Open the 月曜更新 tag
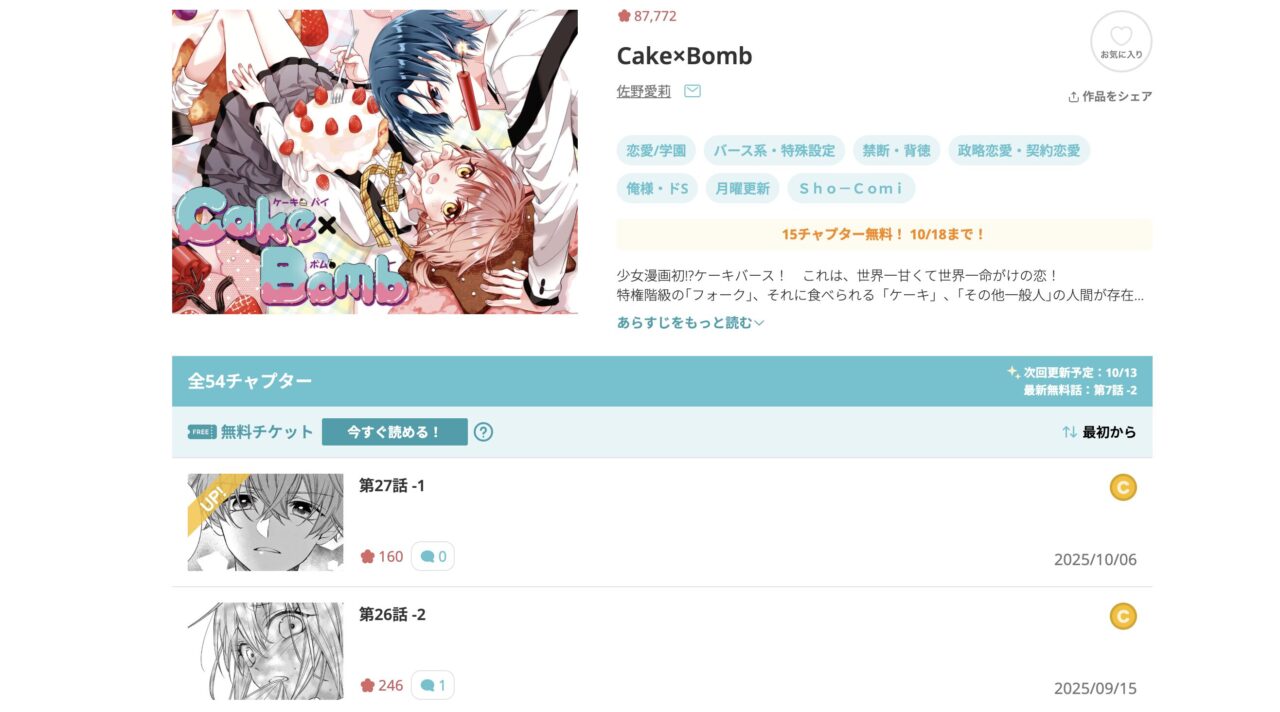This screenshot has width=1280, height=712. [742, 188]
